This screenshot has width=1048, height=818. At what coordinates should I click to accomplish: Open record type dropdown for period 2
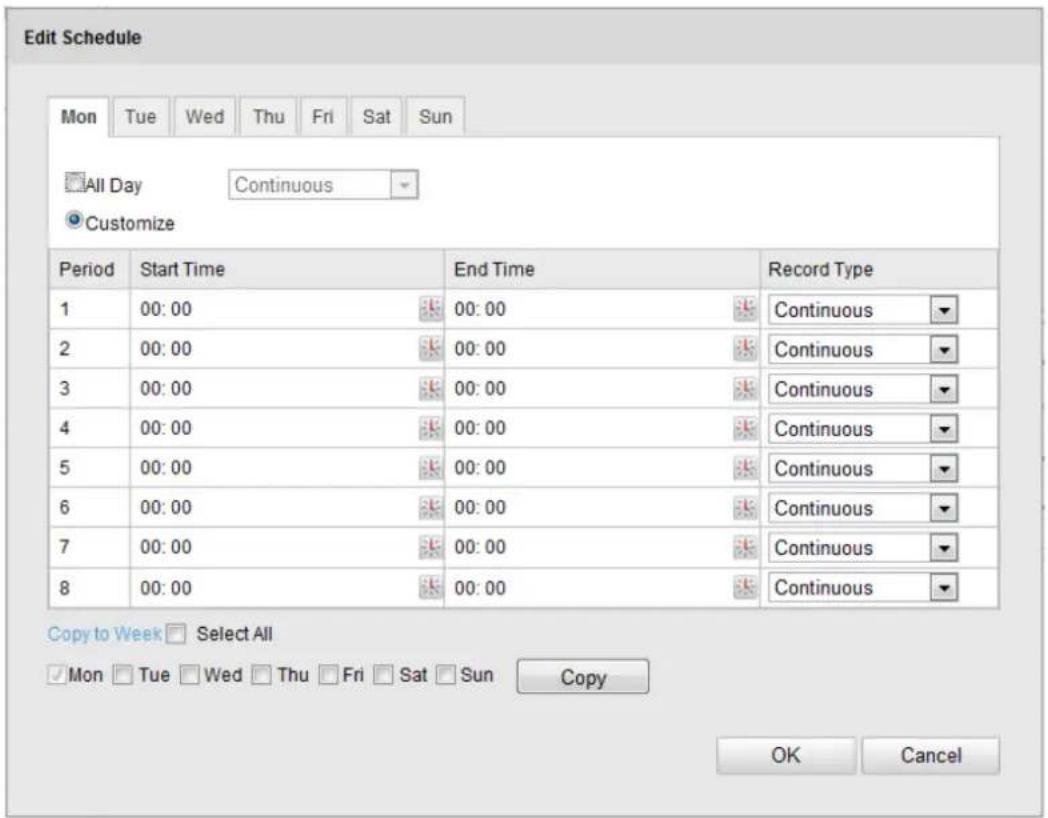tap(863, 350)
